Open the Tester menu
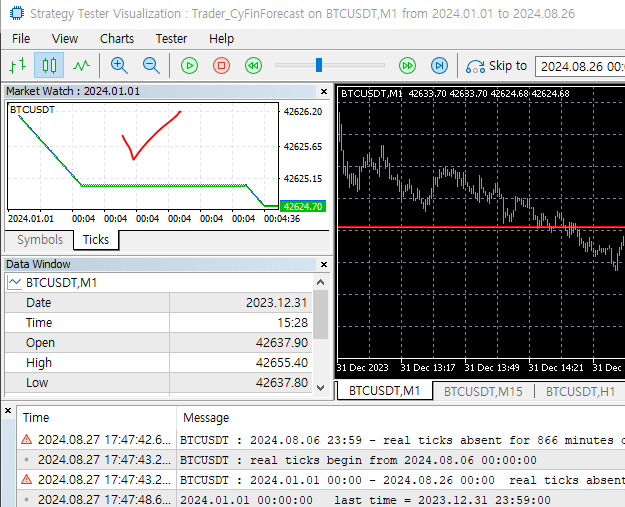625x507 pixels. [171, 39]
